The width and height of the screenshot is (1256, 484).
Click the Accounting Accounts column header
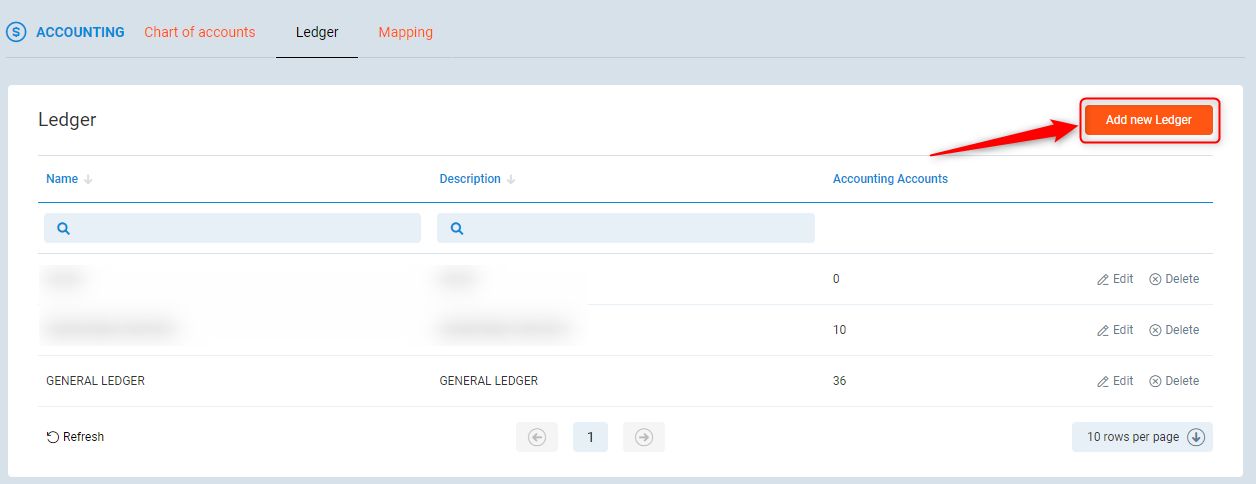pos(890,179)
